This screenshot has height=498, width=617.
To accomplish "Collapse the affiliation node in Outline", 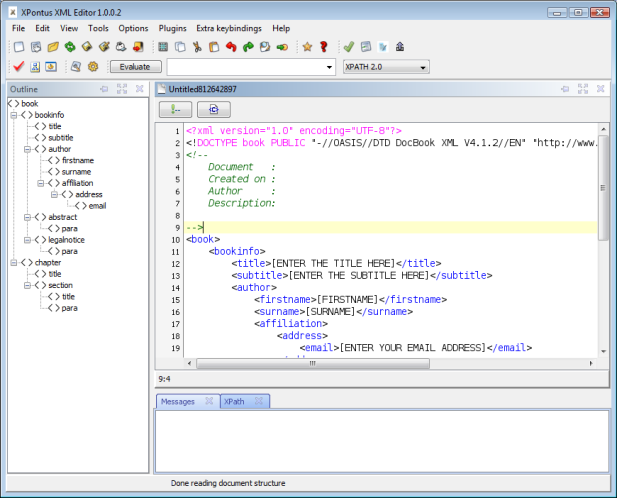I will click(42, 183).
